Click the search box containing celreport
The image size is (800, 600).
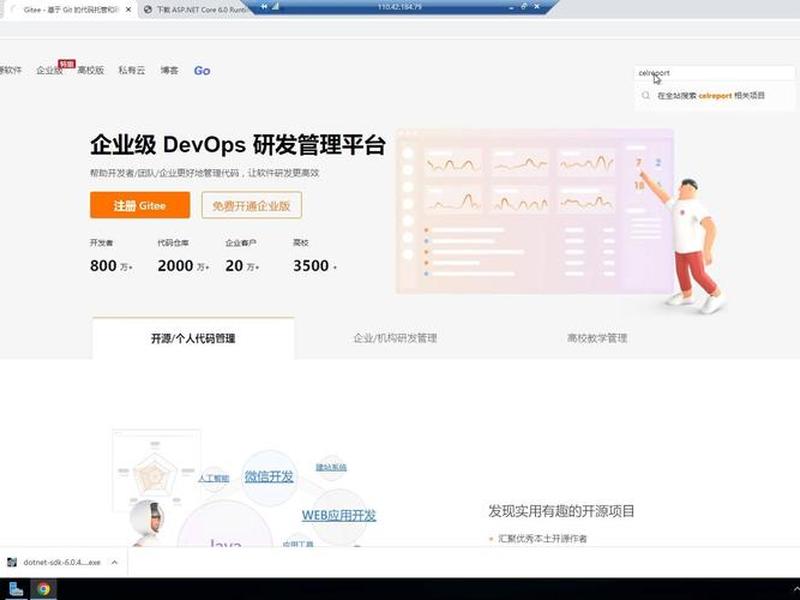coord(714,73)
